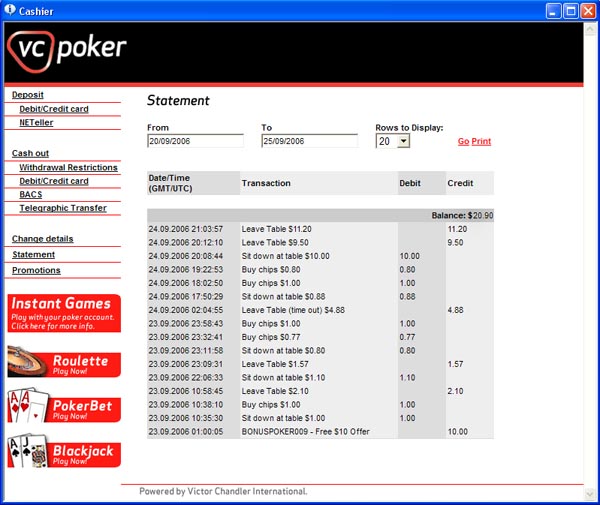
Task: Click the From date field
Action: coord(195,141)
